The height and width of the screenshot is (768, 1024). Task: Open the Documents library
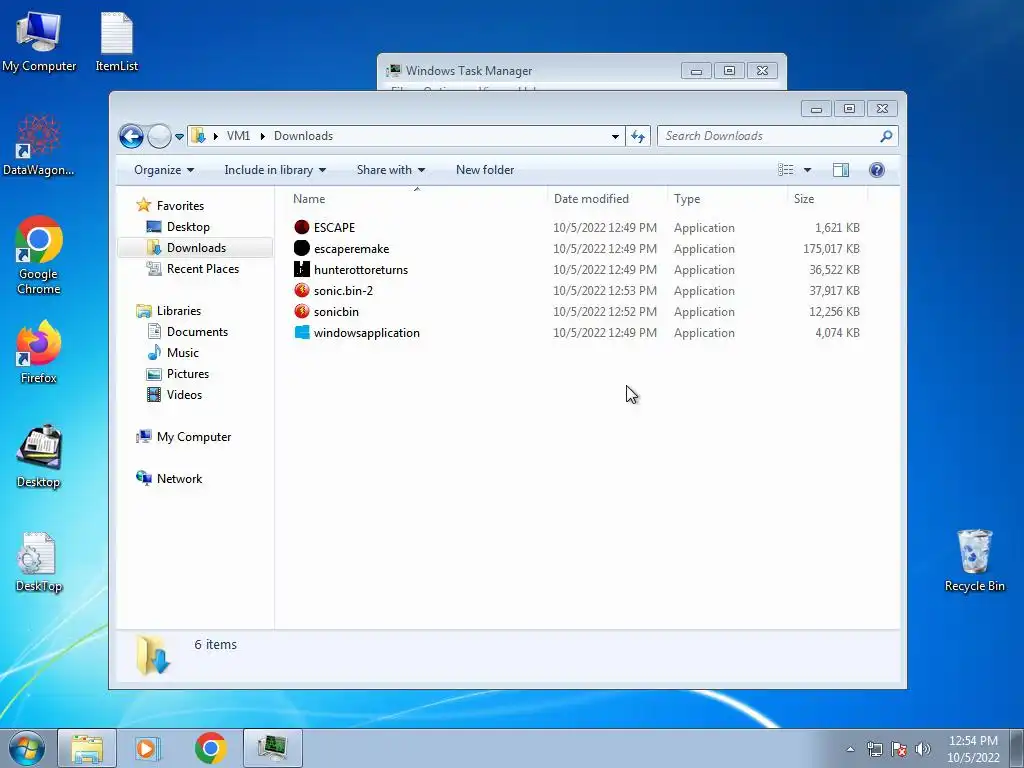tap(197, 332)
